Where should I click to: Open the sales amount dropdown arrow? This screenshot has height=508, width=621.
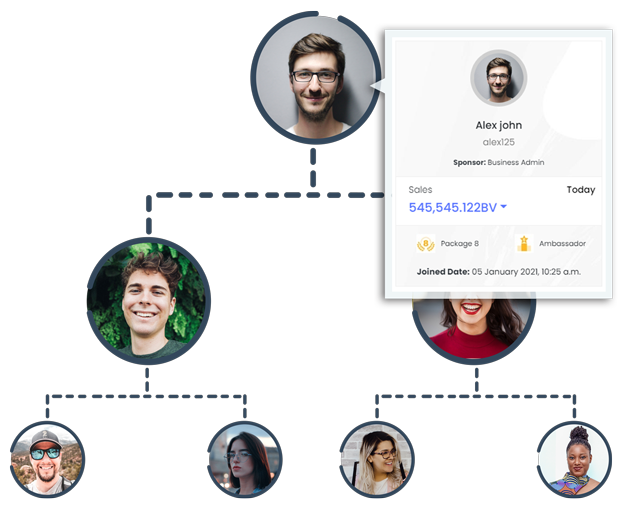tap(503, 206)
